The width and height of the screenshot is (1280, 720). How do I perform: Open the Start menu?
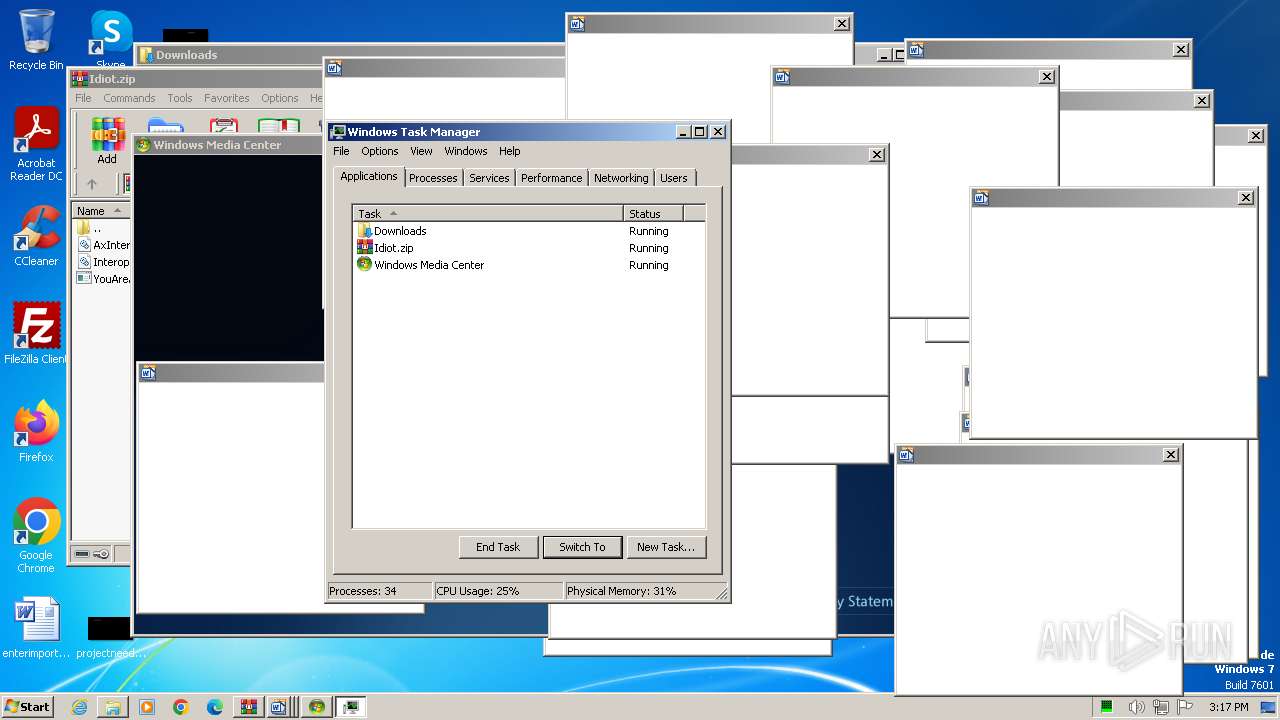[28, 707]
